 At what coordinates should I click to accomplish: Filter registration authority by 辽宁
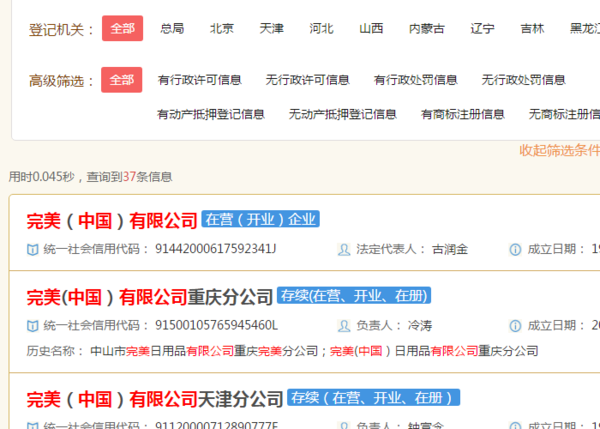[483, 28]
